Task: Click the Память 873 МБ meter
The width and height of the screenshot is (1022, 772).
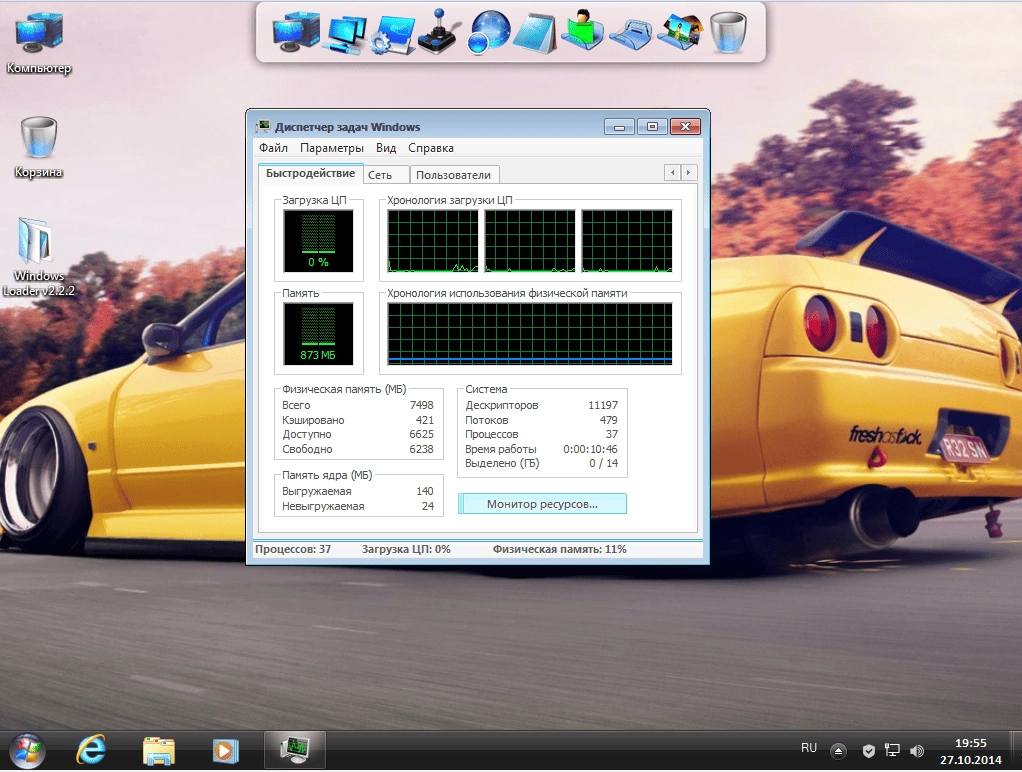Action: tap(318, 334)
